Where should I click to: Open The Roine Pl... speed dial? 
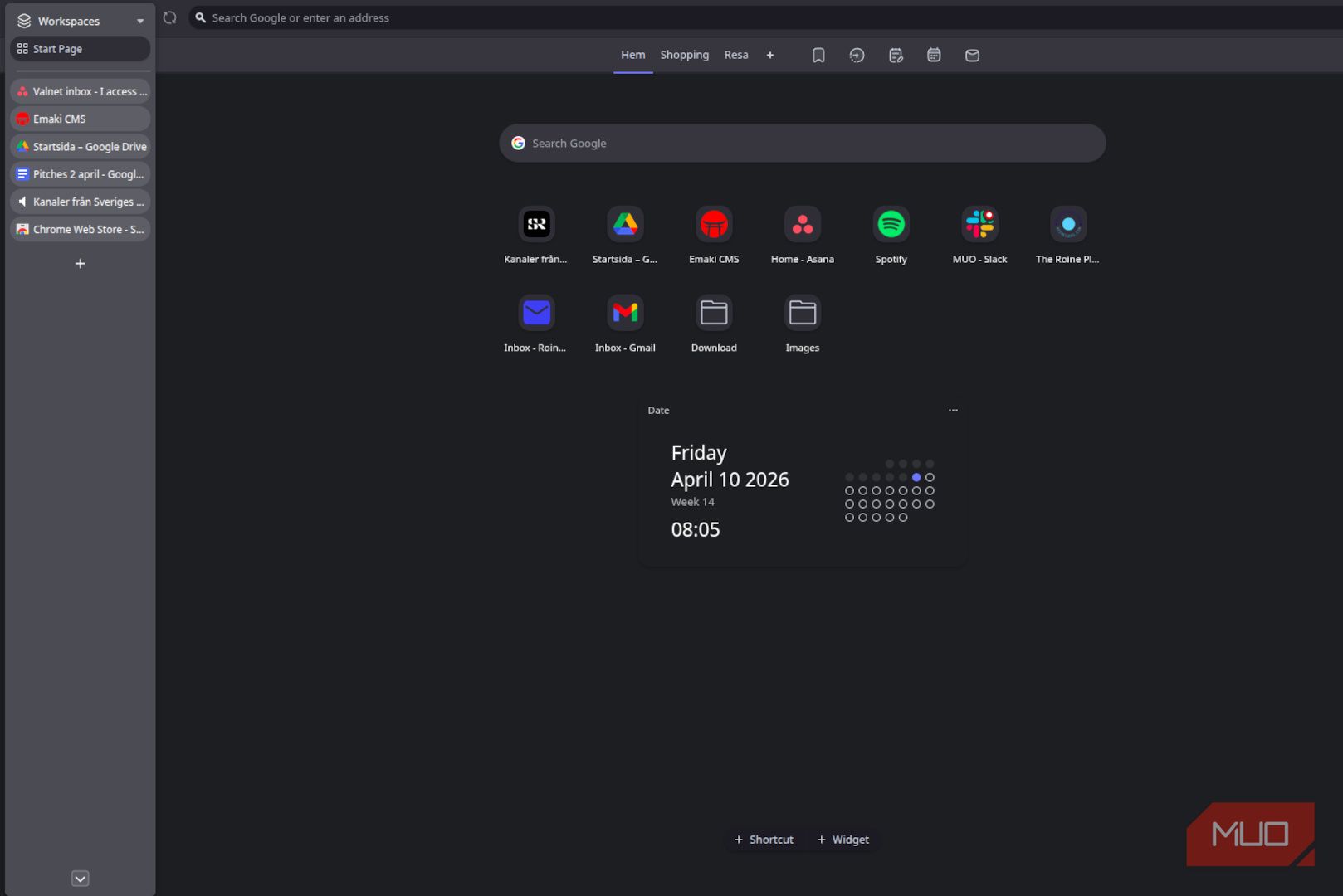(1068, 224)
